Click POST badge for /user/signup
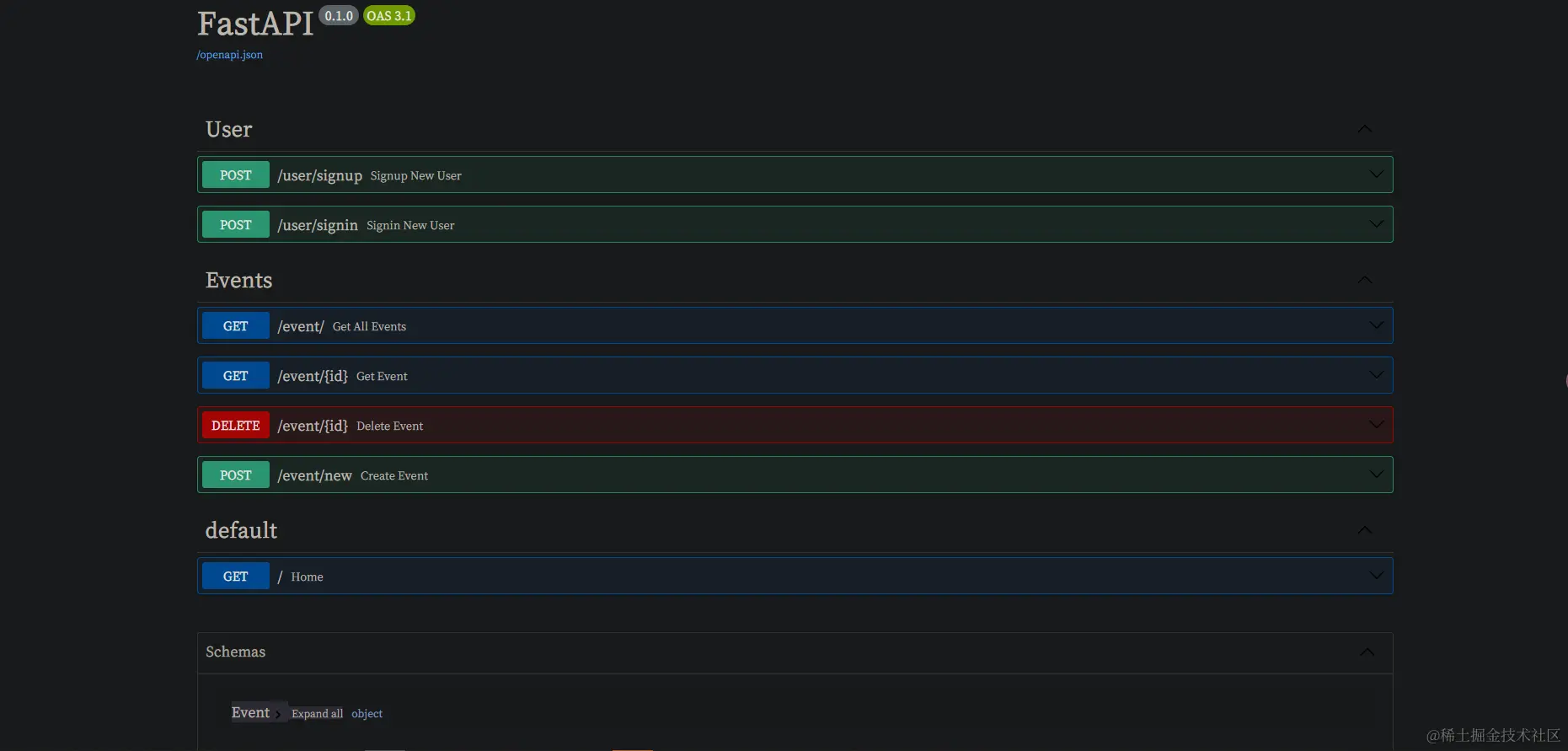The image size is (1568, 751). [236, 174]
